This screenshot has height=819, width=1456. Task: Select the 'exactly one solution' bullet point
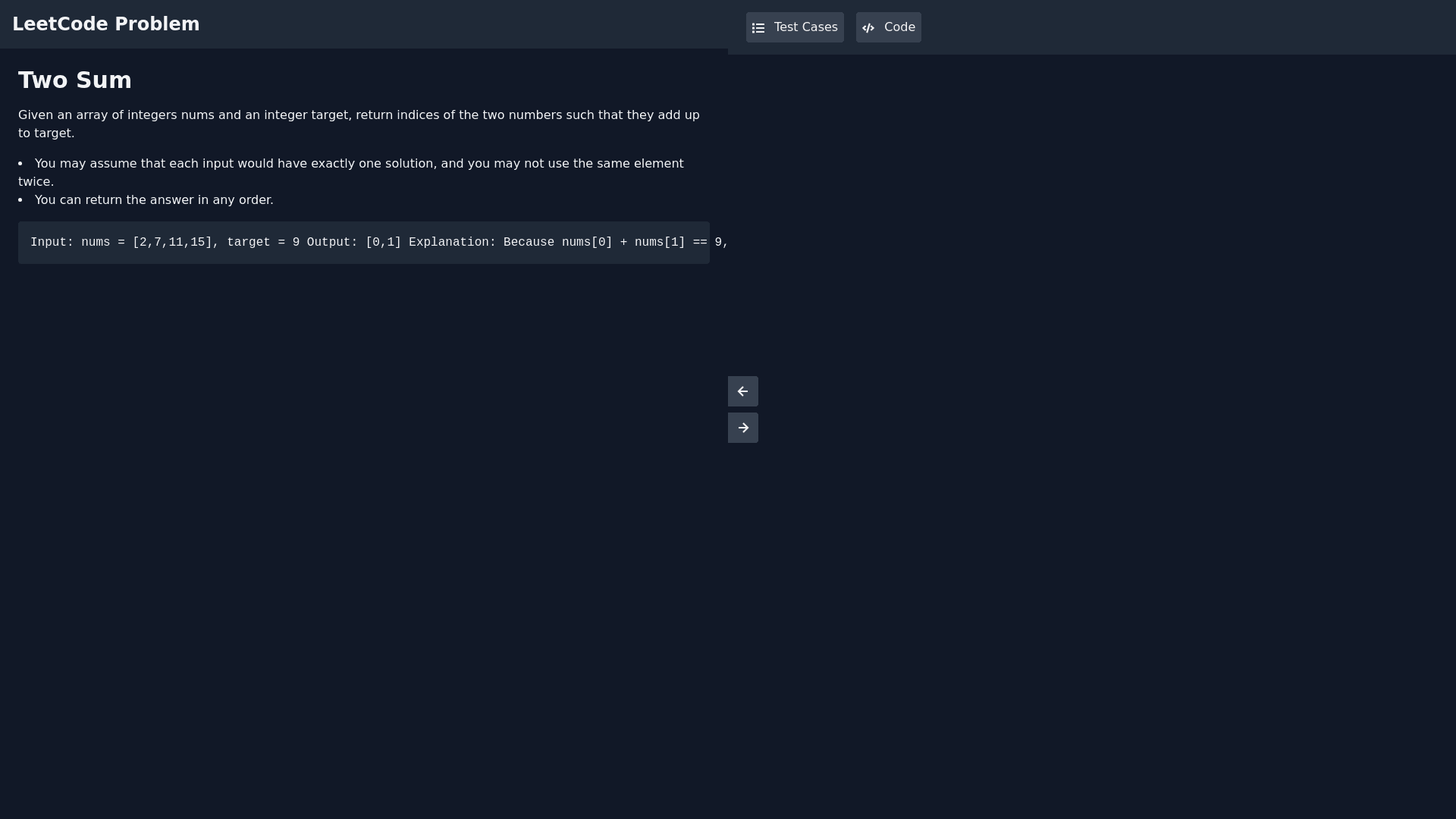358,164
